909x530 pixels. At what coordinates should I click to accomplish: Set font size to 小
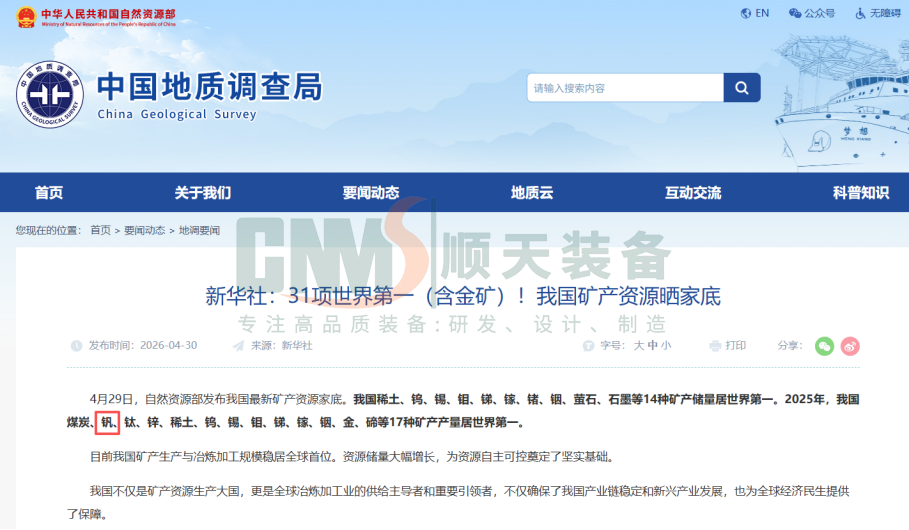[666, 346]
